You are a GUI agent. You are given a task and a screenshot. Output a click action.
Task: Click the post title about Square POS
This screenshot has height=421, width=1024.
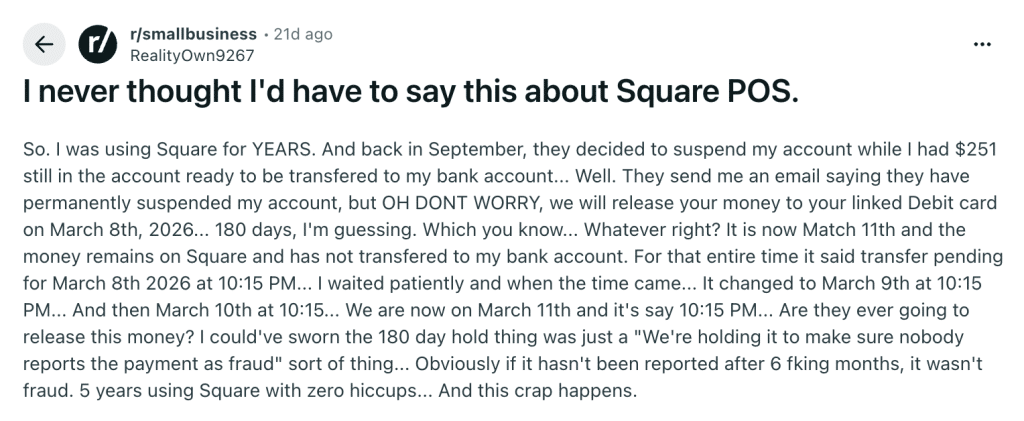click(x=410, y=93)
